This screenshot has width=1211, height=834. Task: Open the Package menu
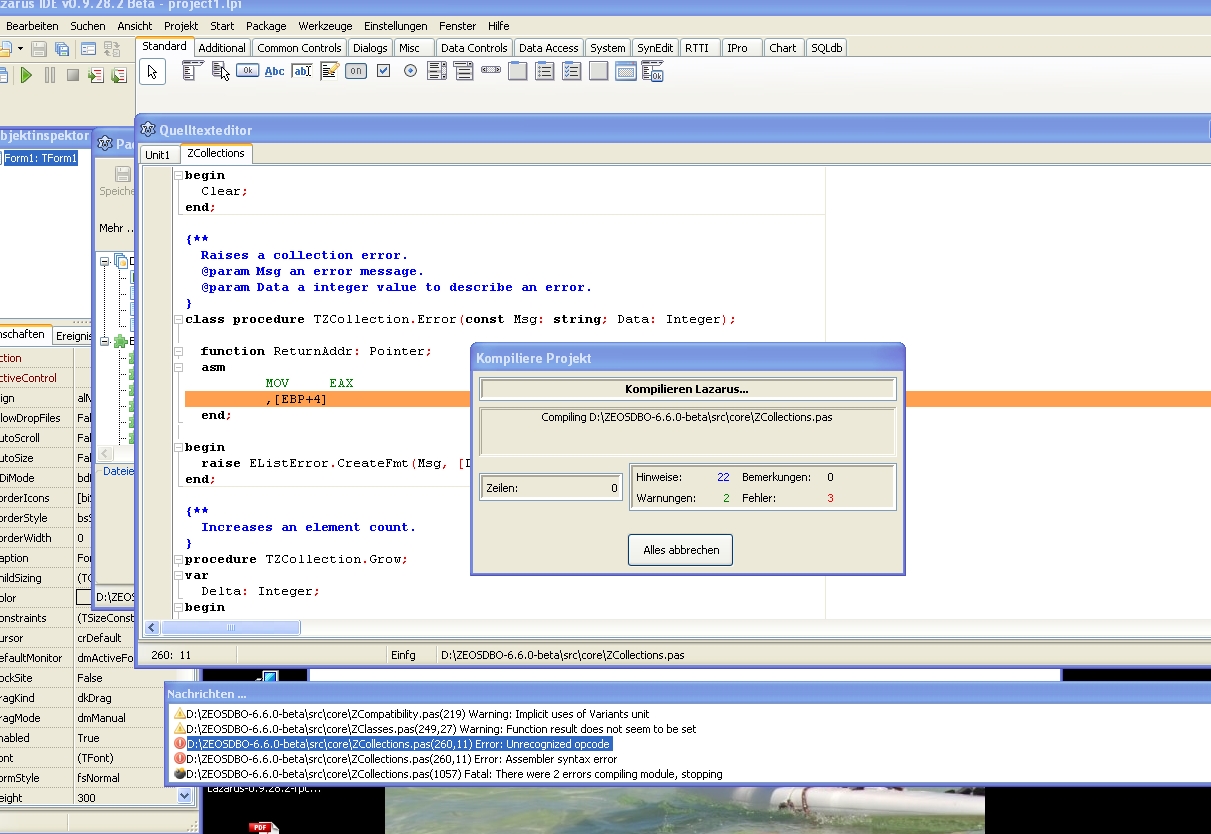(265, 26)
